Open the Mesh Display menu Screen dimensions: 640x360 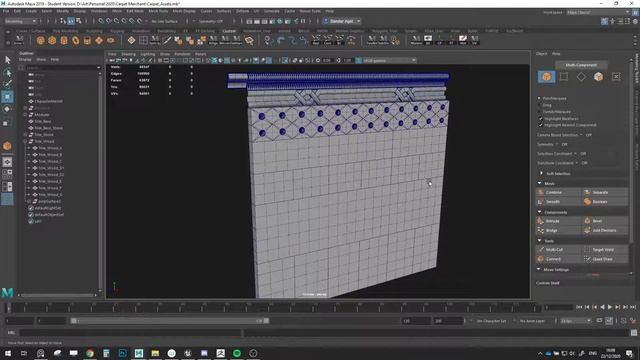coord(184,11)
